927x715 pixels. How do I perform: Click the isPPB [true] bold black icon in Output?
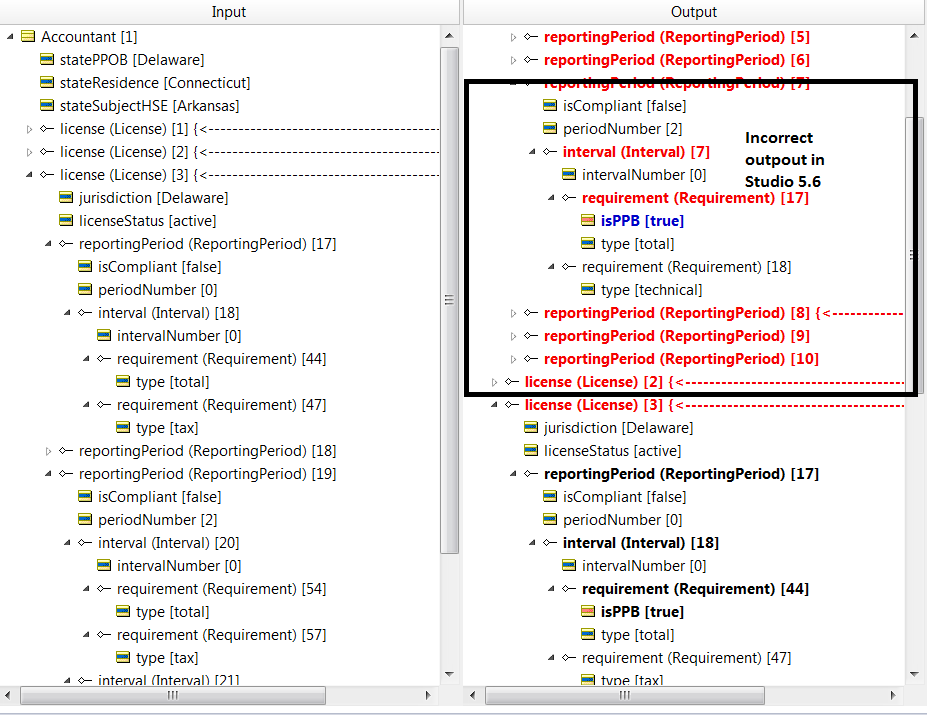pyautogui.click(x=588, y=611)
